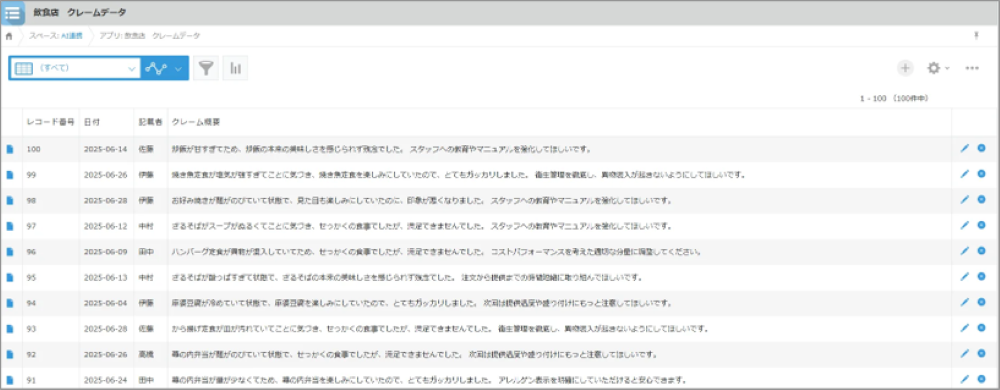Viewport: 1000px width, 390px height.
Task: Go to home via house icon
Action: 9,36
